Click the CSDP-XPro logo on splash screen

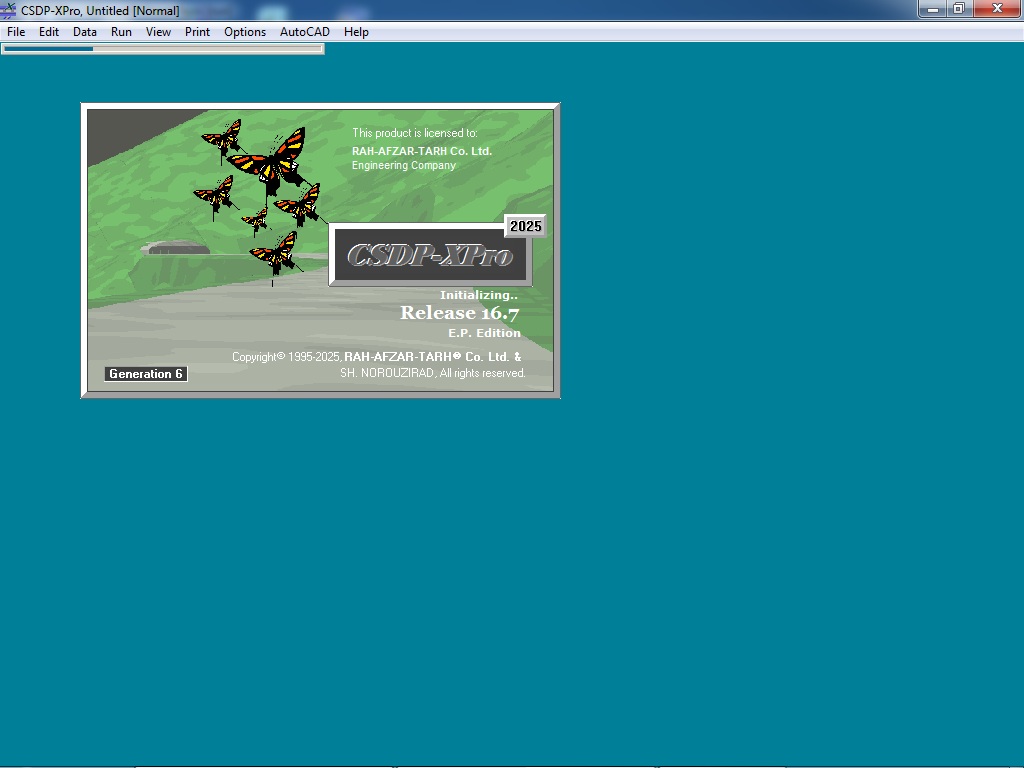pyautogui.click(x=430, y=255)
